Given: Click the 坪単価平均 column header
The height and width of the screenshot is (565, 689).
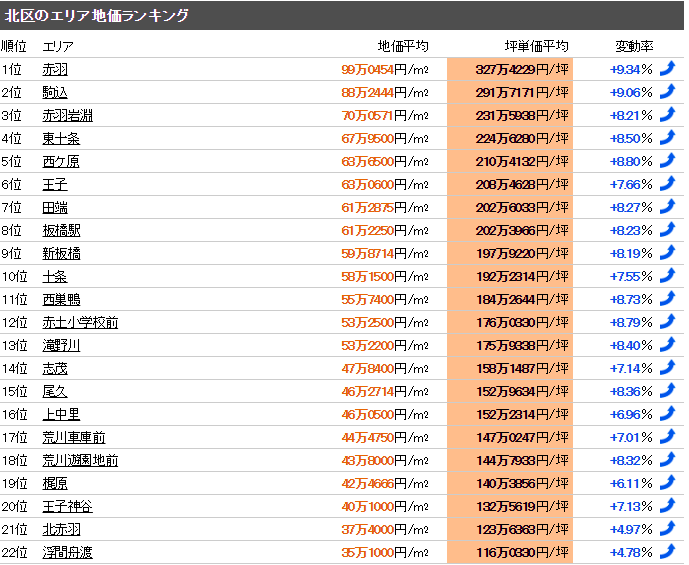Looking at the screenshot, I should pos(537,46).
